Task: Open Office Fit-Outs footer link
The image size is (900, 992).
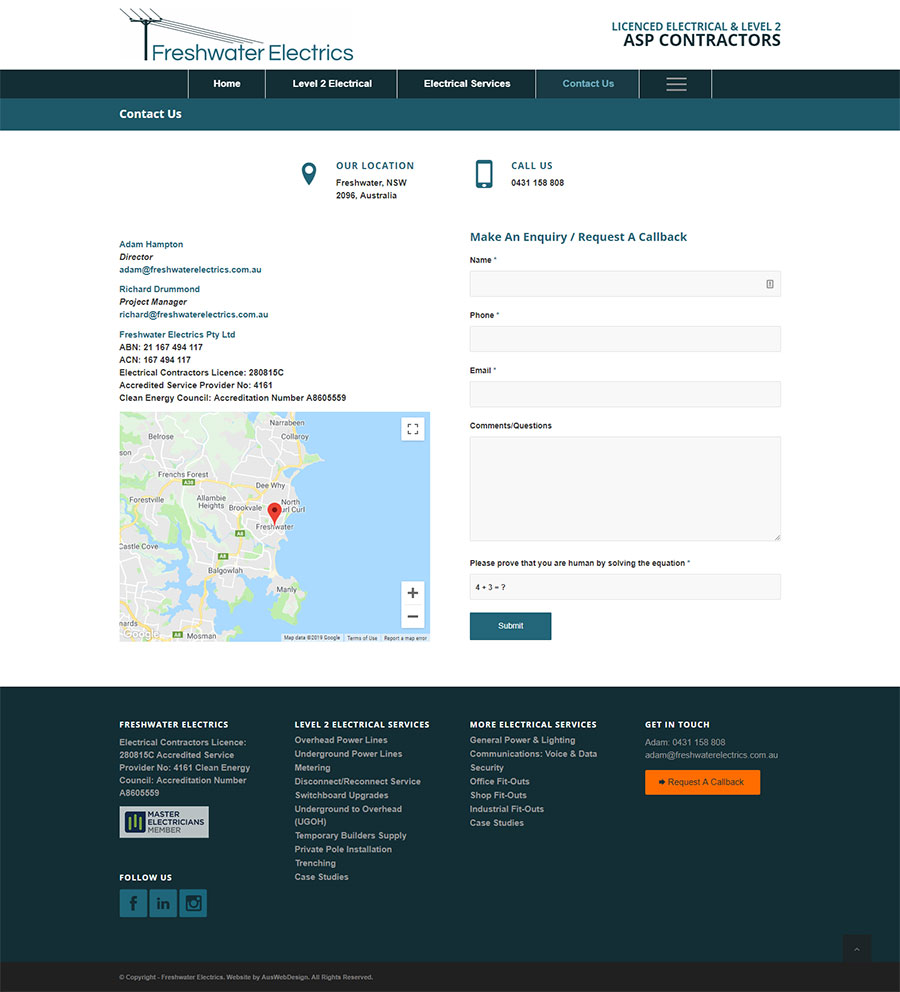Action: click(500, 782)
